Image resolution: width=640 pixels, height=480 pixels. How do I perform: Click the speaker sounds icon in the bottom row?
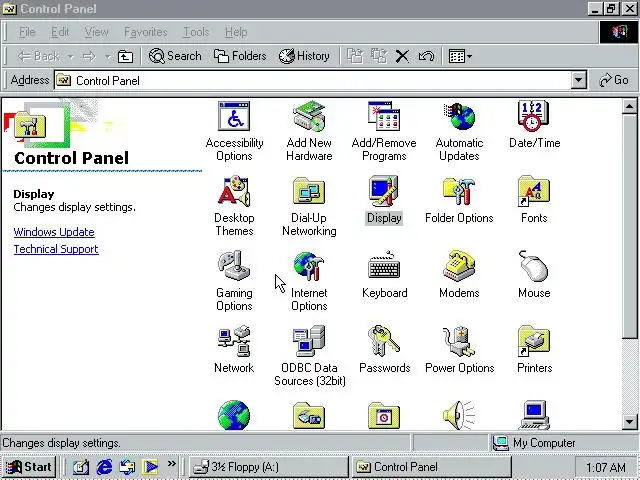[459, 415]
